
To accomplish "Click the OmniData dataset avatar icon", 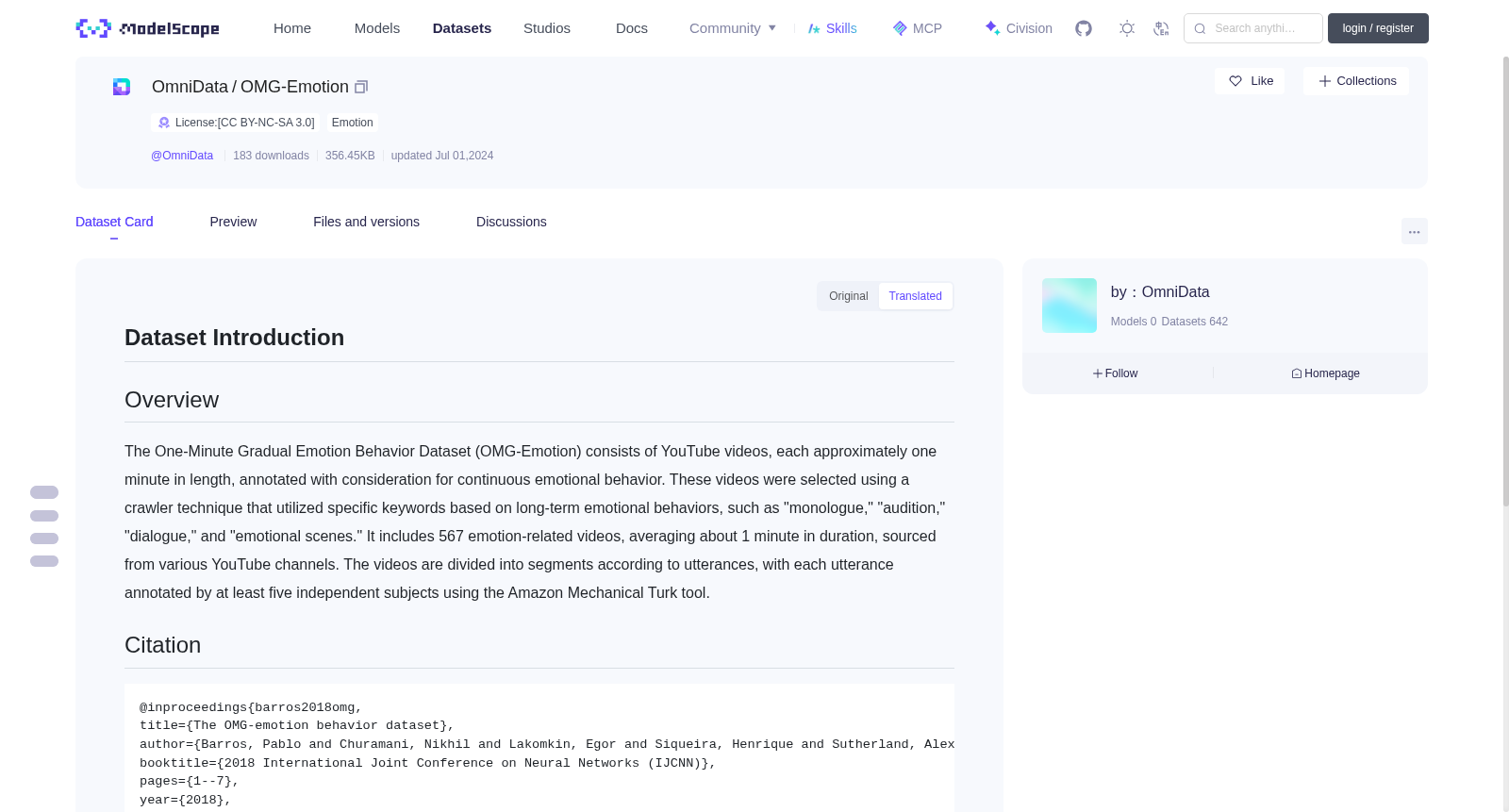I will pyautogui.click(x=122, y=87).
